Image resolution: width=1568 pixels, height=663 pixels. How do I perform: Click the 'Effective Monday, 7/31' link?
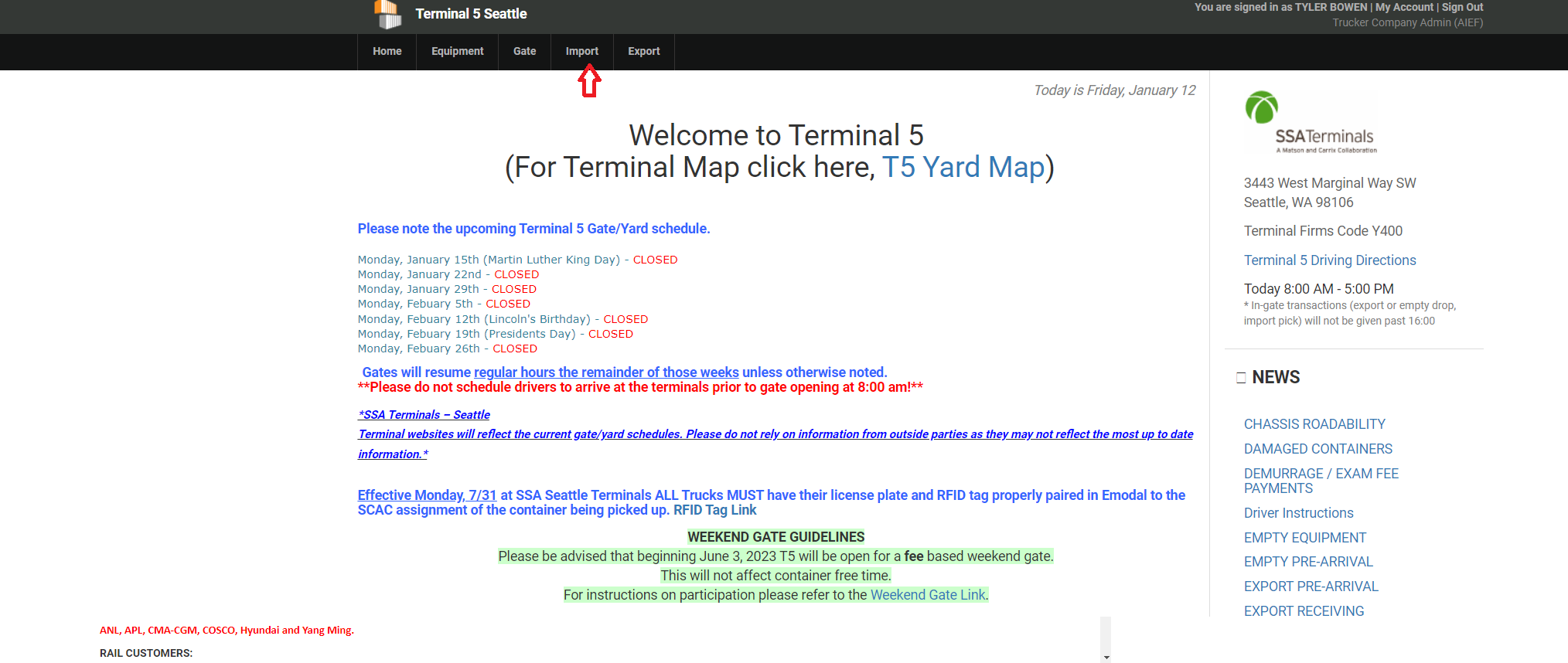pos(427,495)
